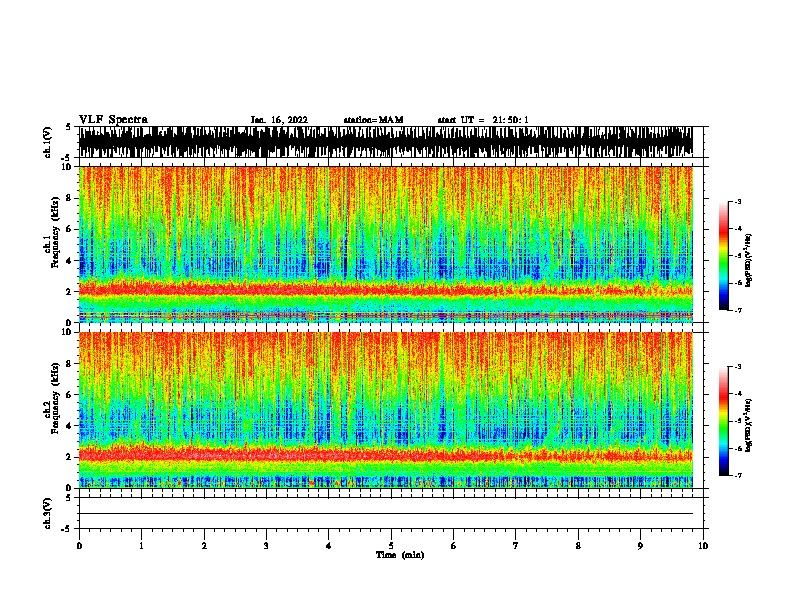Viewport: 792px width, 612px height.
Task: Click "-7" on the ch.2 color scale
Action: (x=738, y=475)
